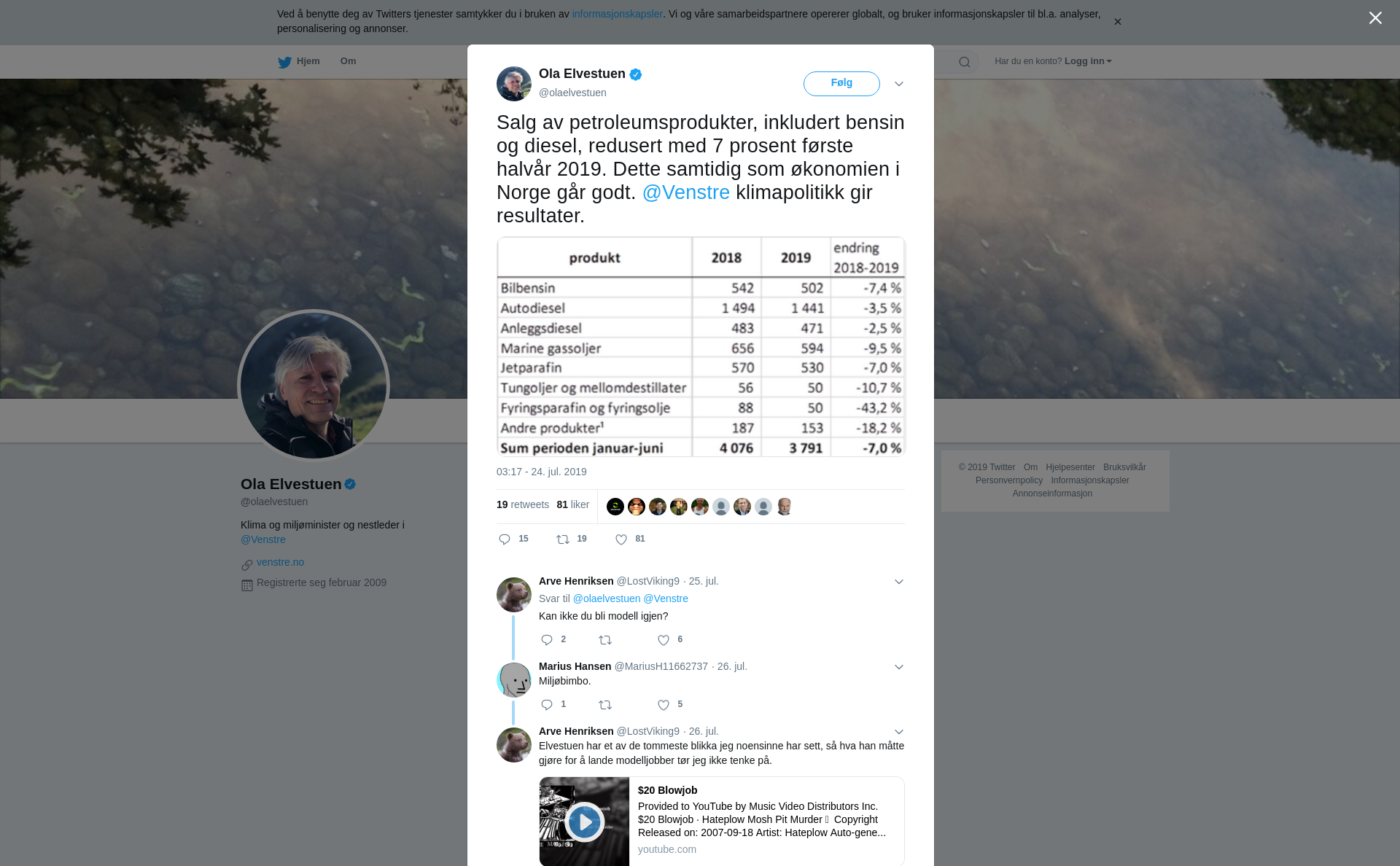The width and height of the screenshot is (1400, 866).
Task: Open the venstre.no profile link
Action: tap(280, 562)
